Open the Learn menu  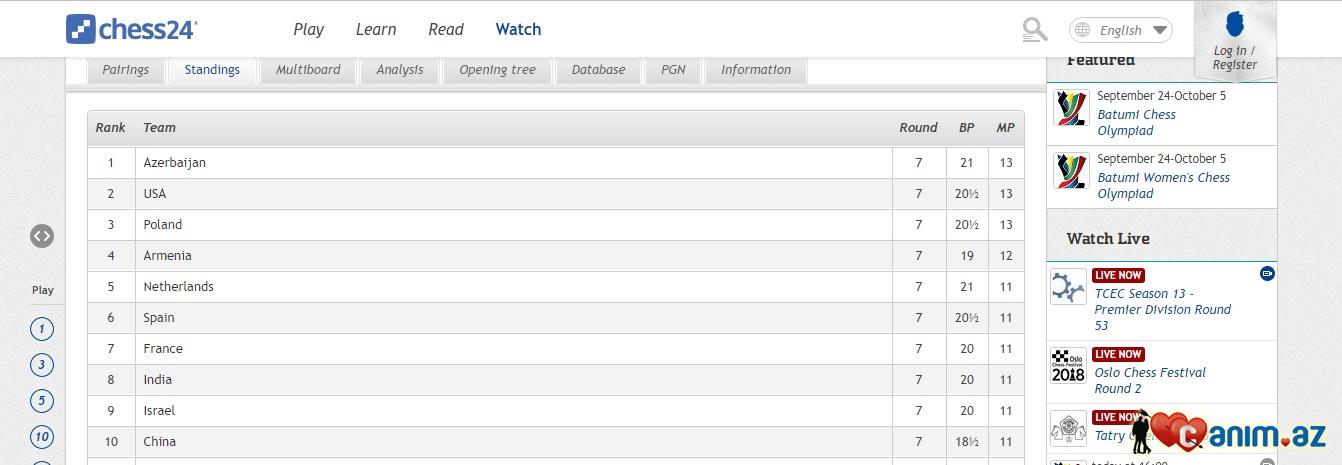(376, 29)
